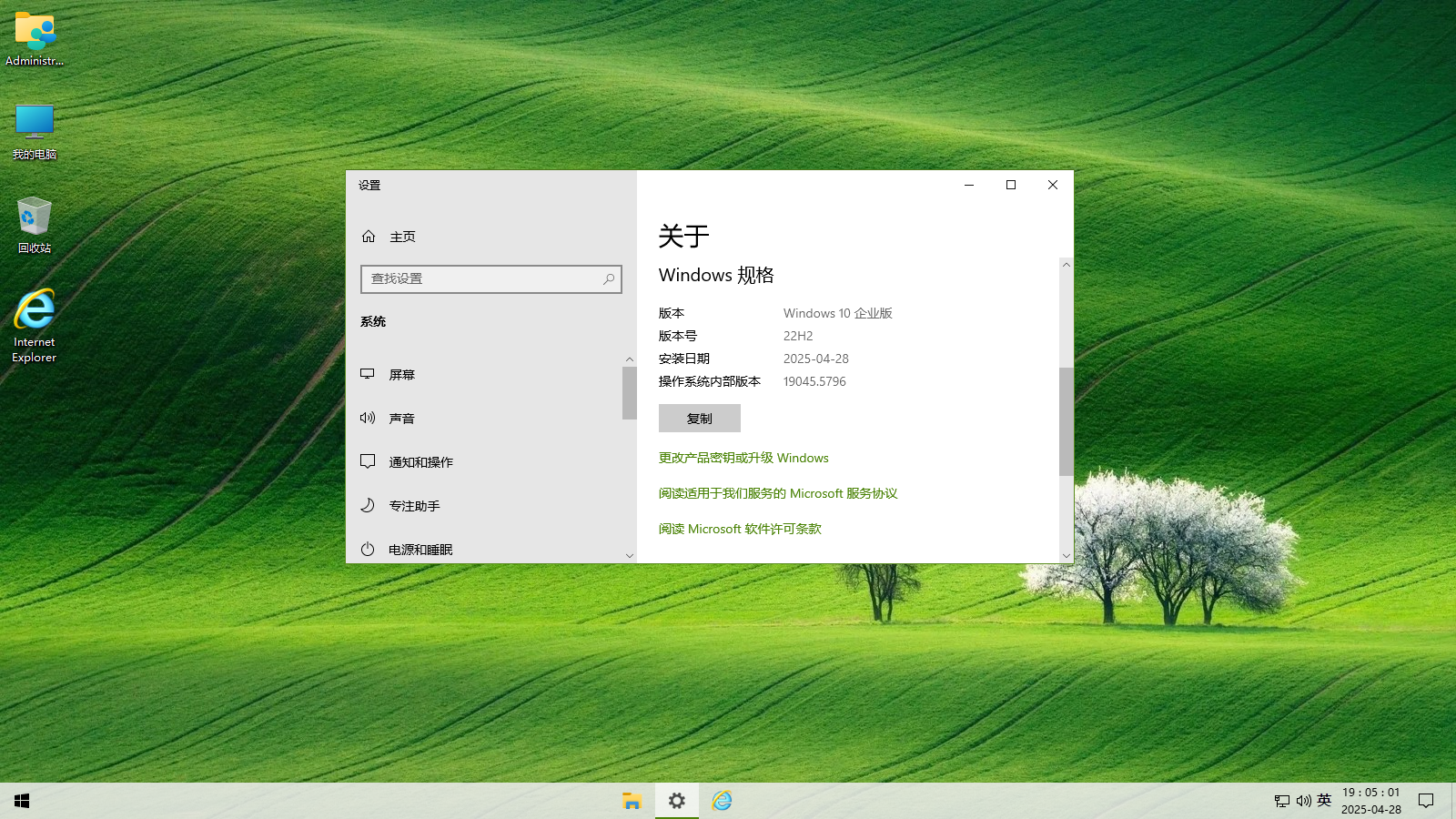The width and height of the screenshot is (1456, 819).
Task: Select the 我的电脑 desktop icon
Action: (x=35, y=132)
